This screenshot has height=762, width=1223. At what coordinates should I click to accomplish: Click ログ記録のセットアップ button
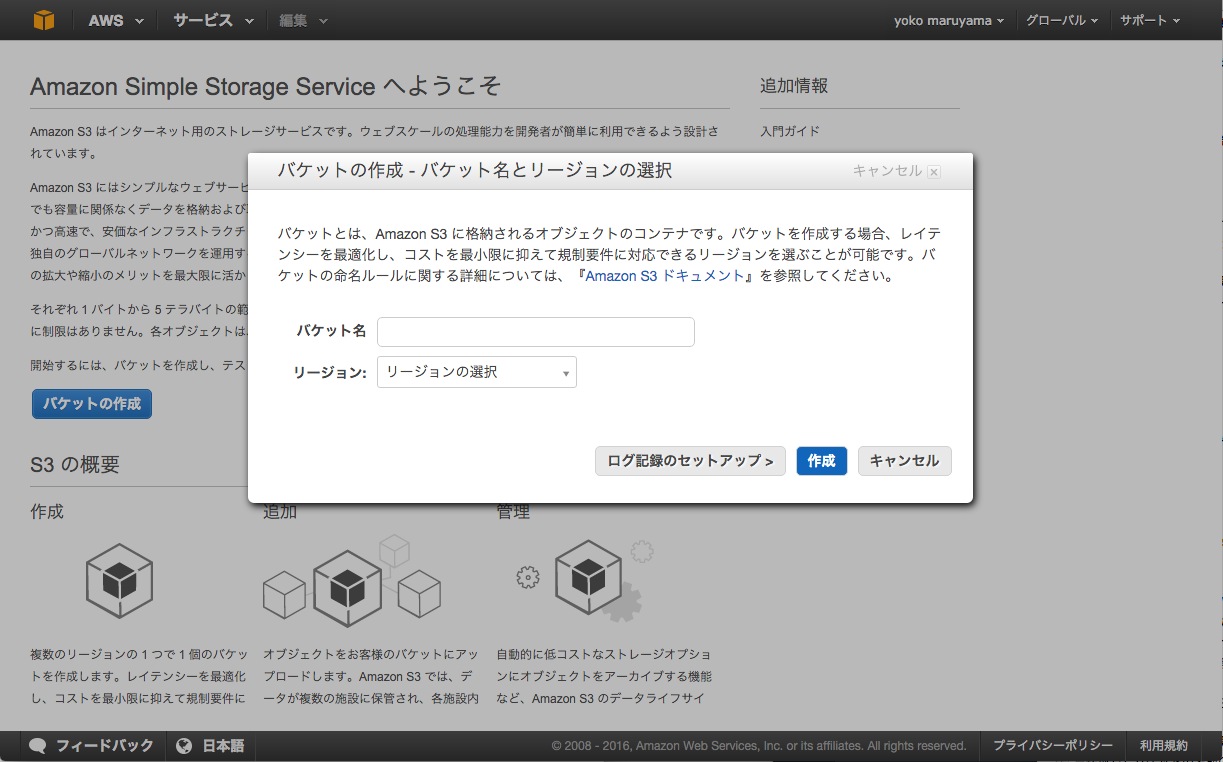tap(690, 461)
